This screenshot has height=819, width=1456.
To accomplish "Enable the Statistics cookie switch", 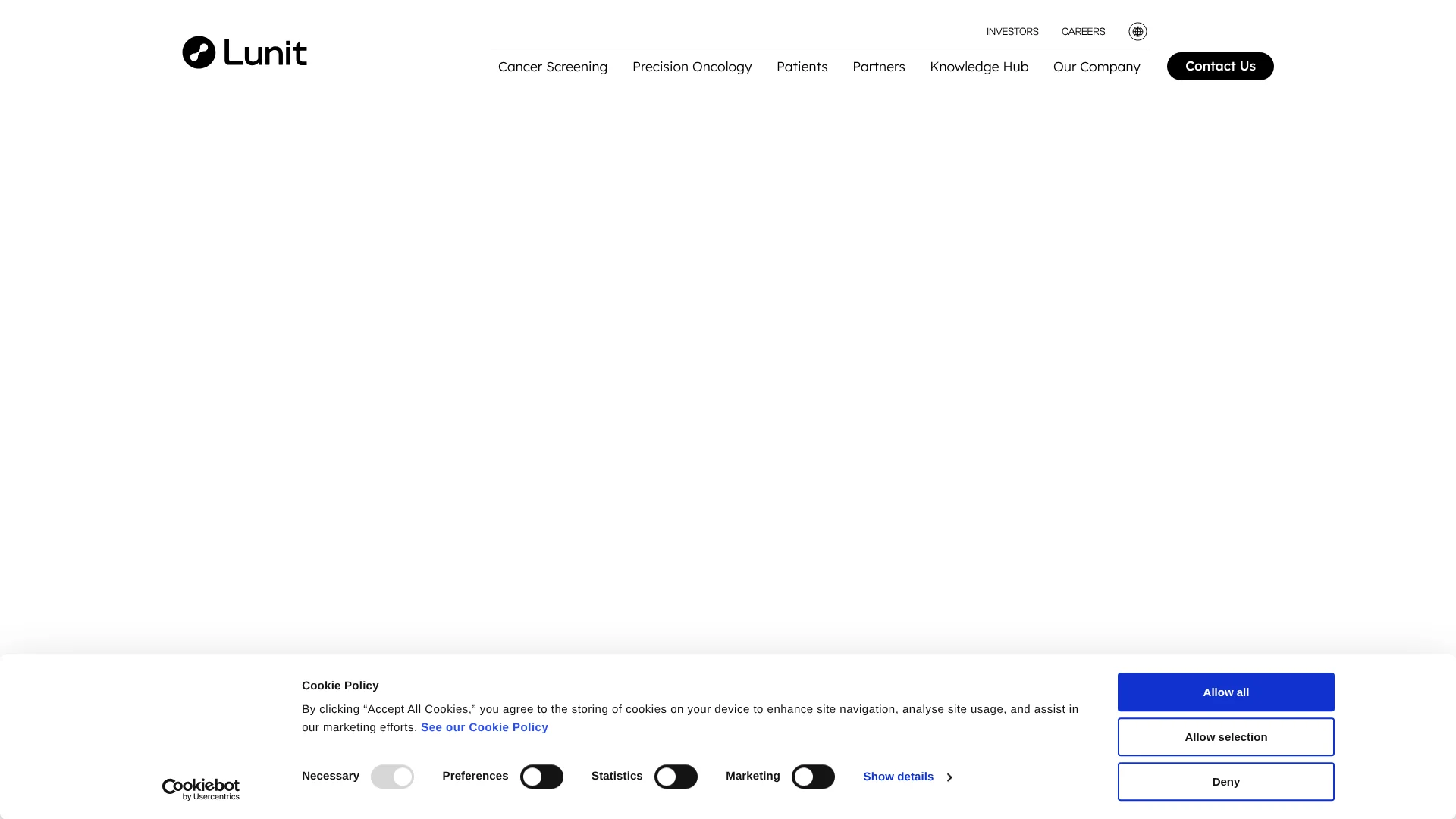I will click(x=676, y=777).
